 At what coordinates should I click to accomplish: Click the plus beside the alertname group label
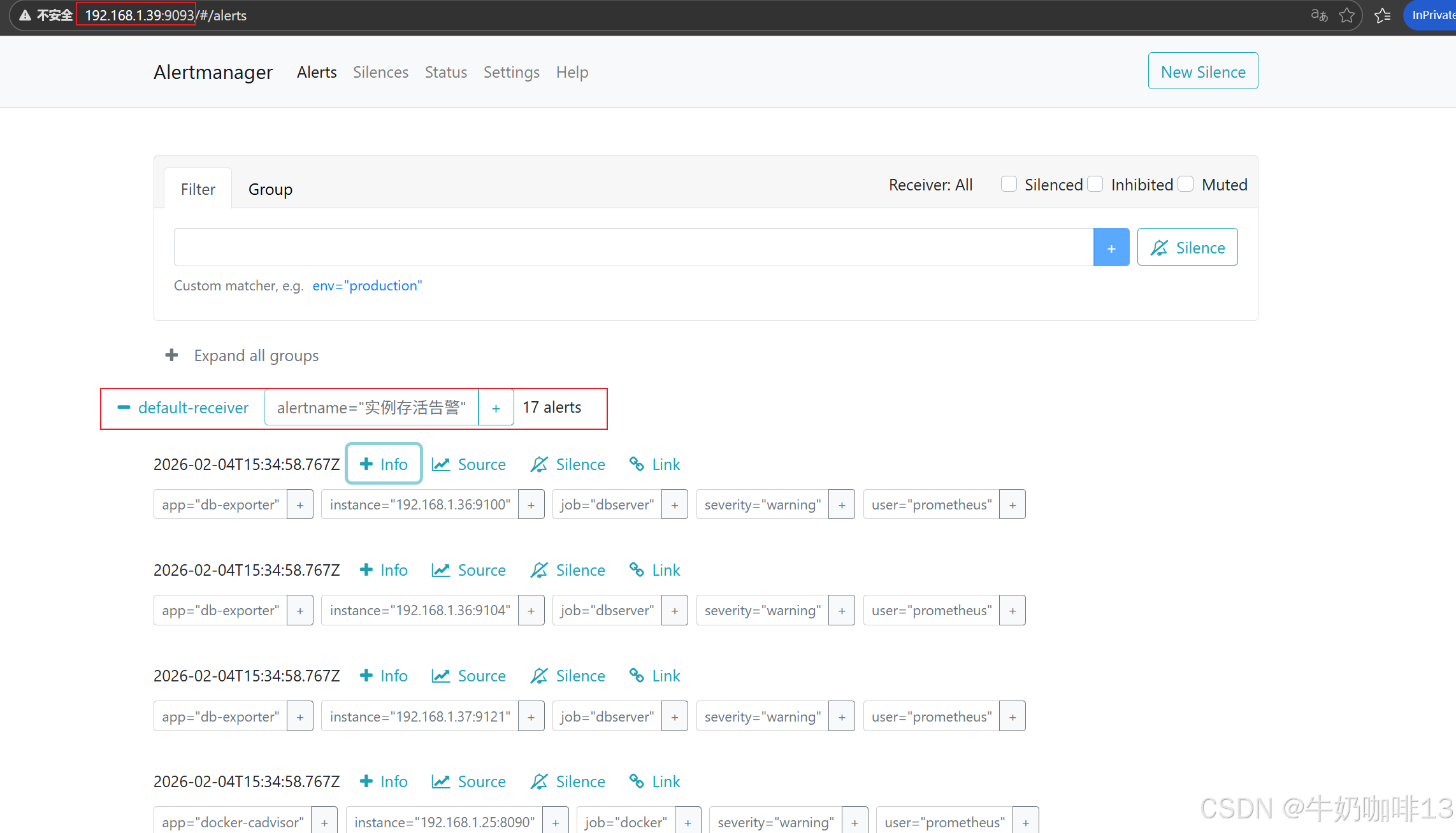pos(496,408)
